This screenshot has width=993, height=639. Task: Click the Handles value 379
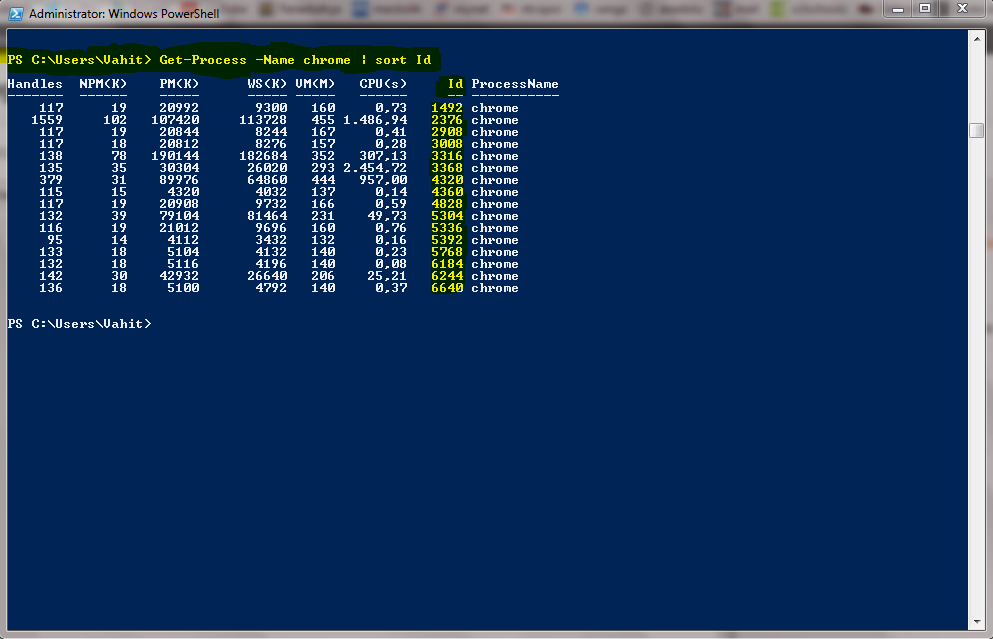pos(51,180)
